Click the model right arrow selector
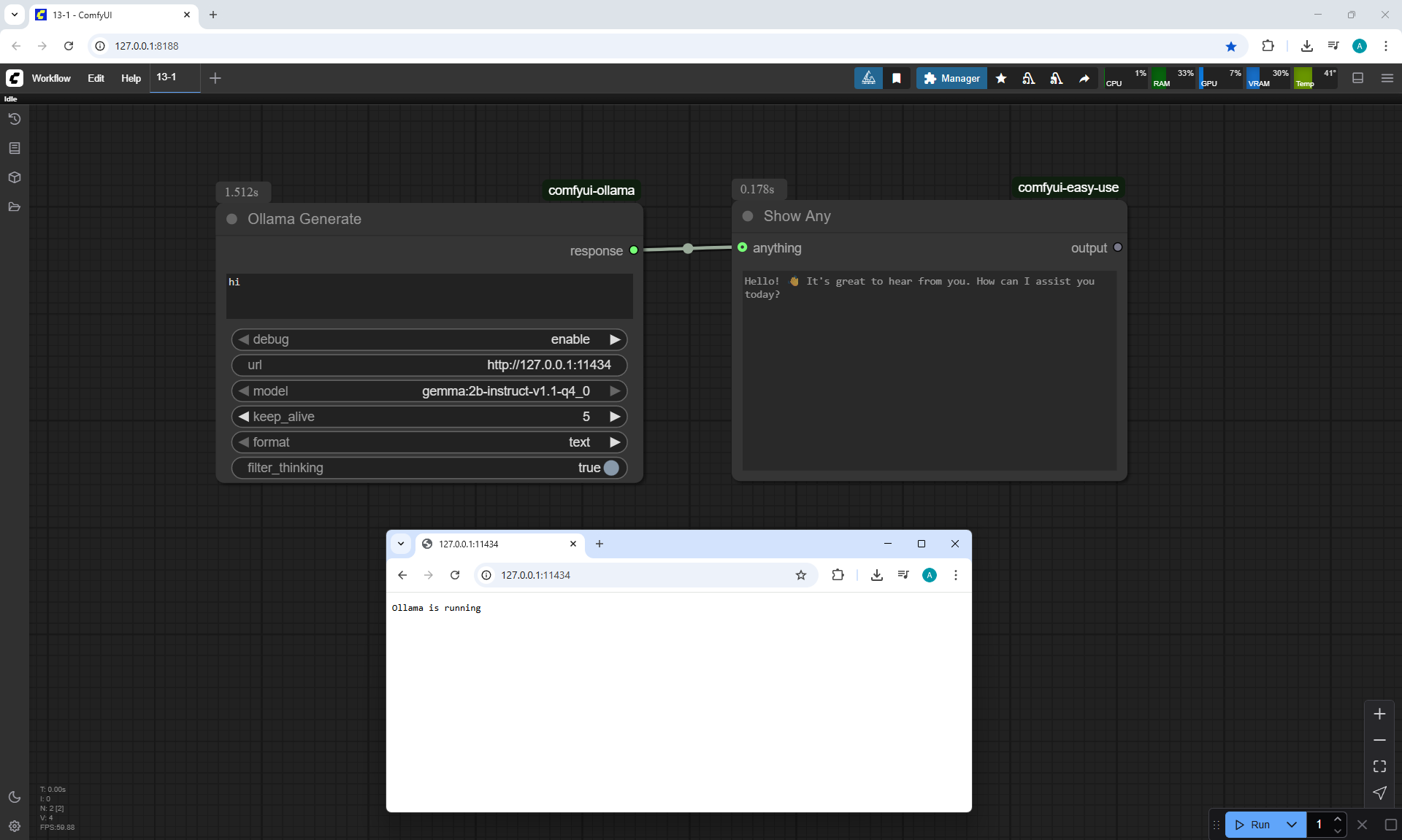The height and width of the screenshot is (840, 1402). coord(615,391)
